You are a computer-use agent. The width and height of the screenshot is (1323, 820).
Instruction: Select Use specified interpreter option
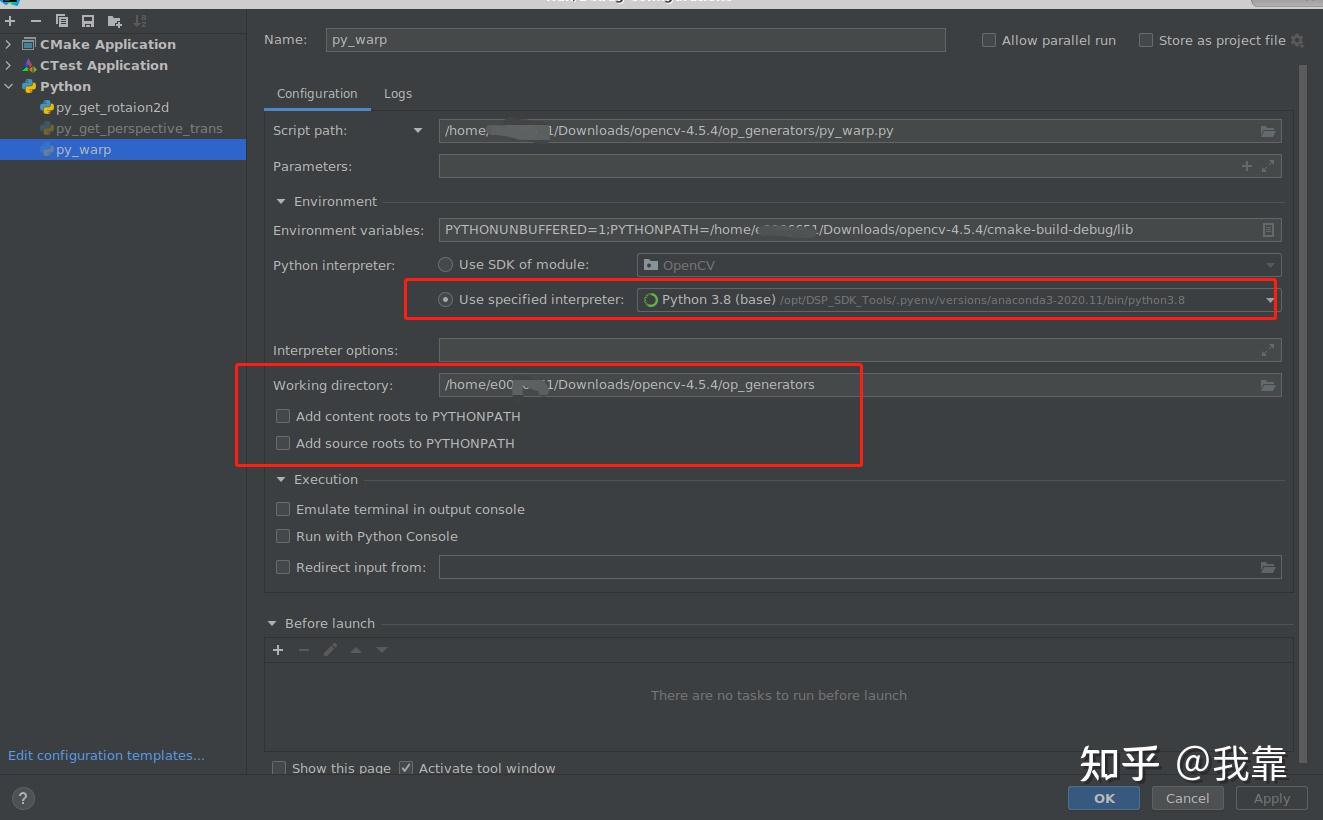click(446, 300)
